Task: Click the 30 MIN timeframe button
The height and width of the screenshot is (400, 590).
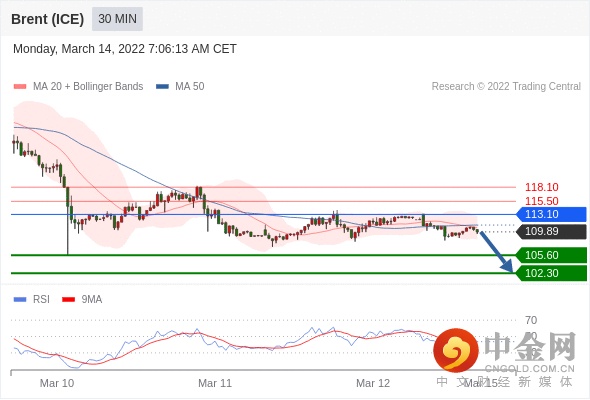Action: (117, 18)
